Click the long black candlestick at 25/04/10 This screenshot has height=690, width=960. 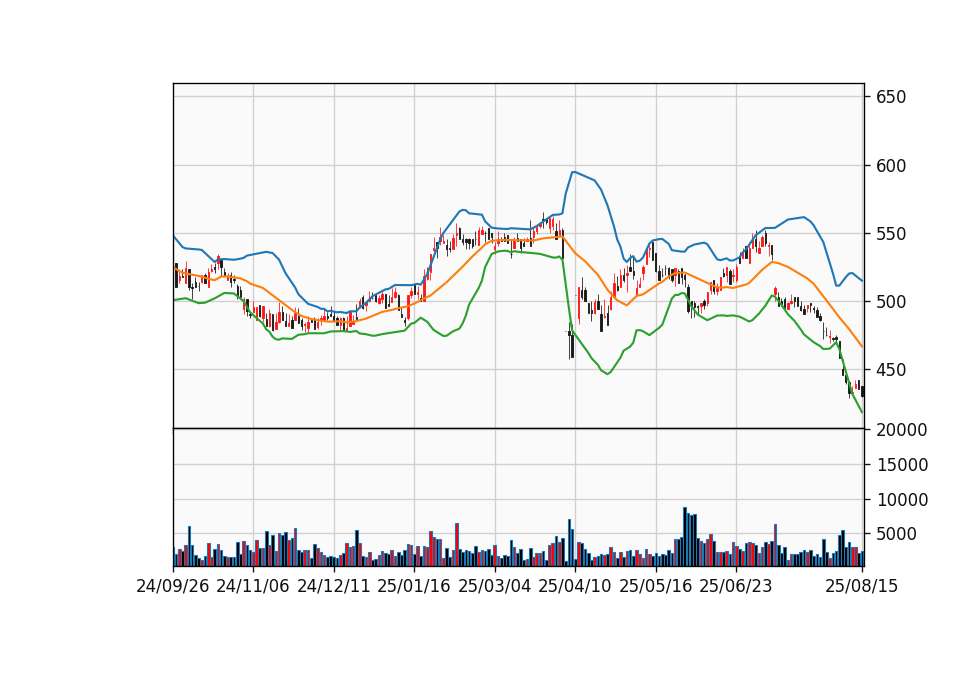[572, 345]
